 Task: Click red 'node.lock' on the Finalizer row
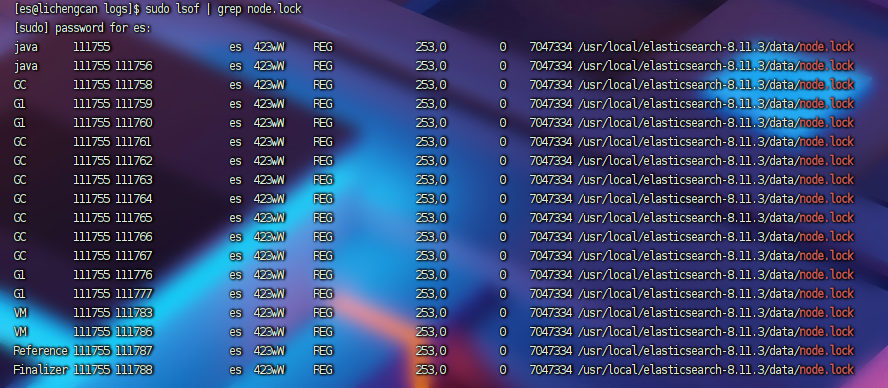coord(826,370)
